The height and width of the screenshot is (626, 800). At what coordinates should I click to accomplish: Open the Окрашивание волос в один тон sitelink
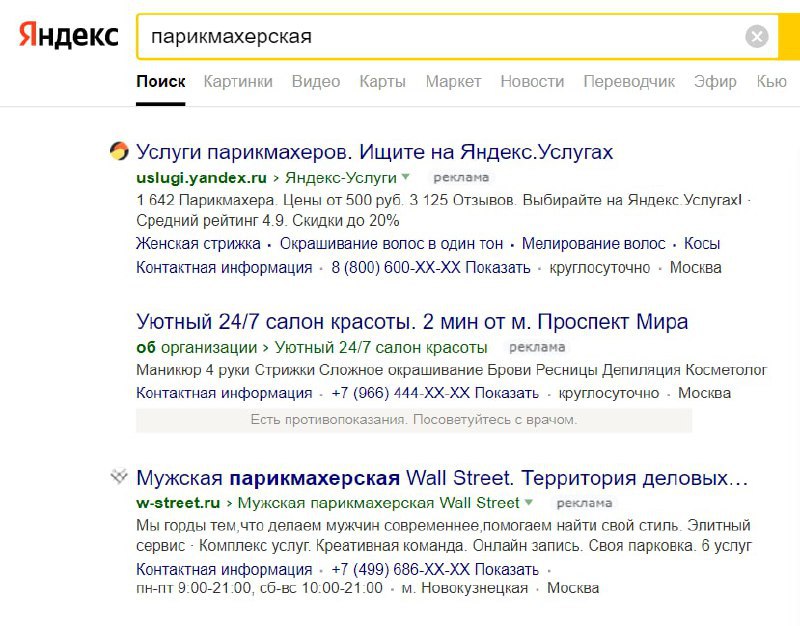tap(391, 243)
